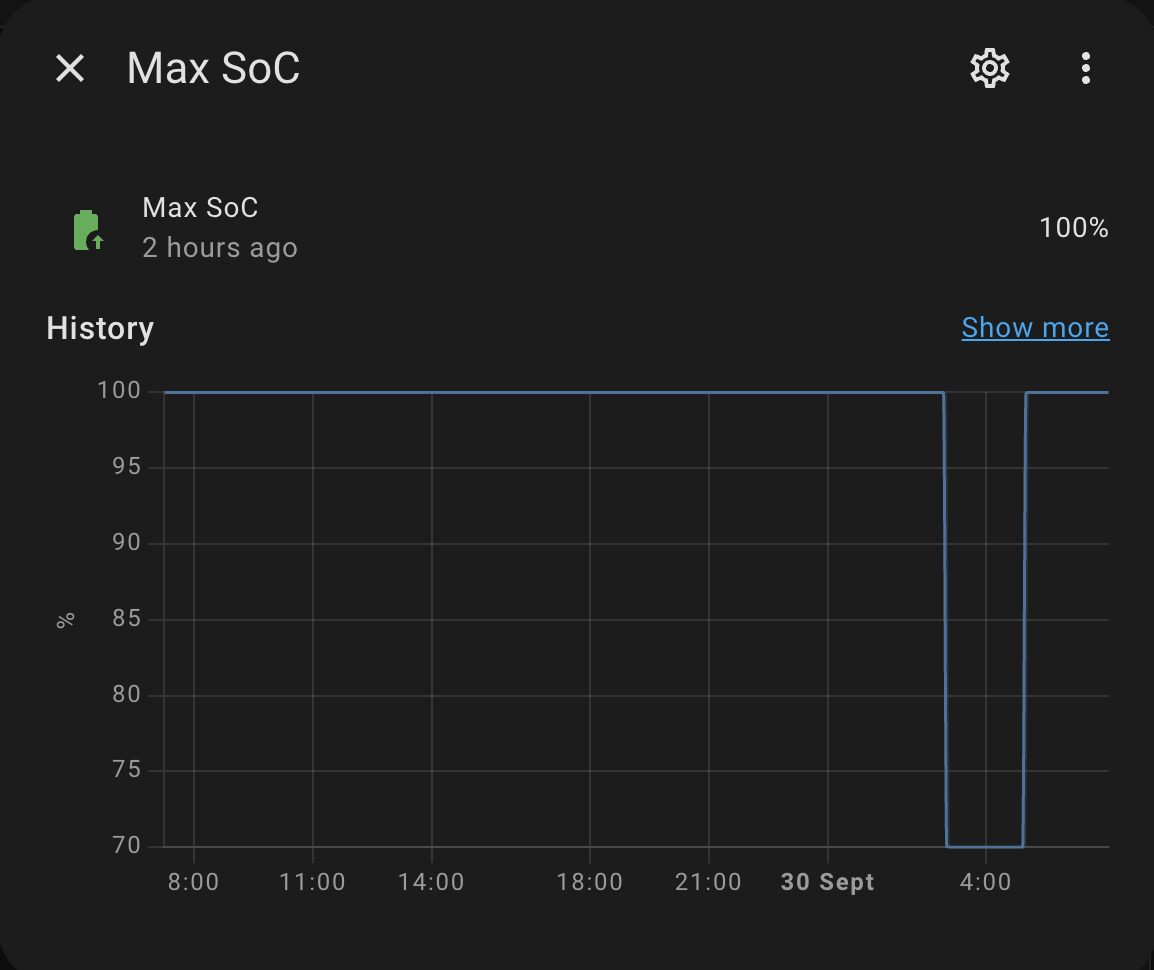Click the 4:00 time axis label
Image resolution: width=1154 pixels, height=970 pixels.
pyautogui.click(x=986, y=882)
